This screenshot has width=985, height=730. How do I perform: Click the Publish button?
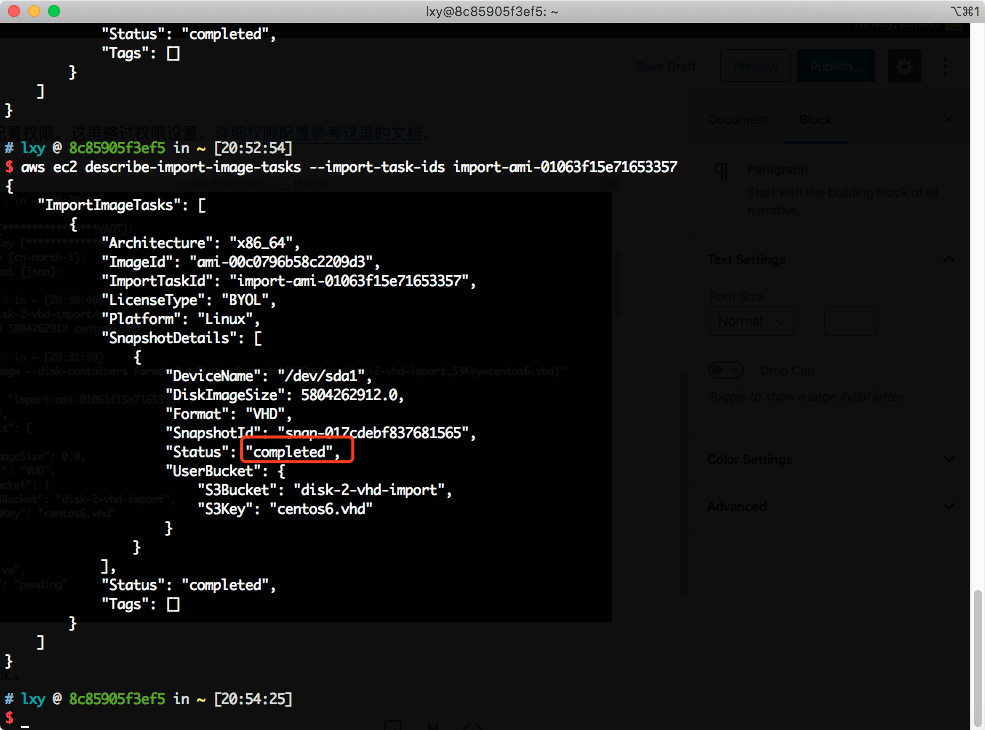tap(835, 67)
